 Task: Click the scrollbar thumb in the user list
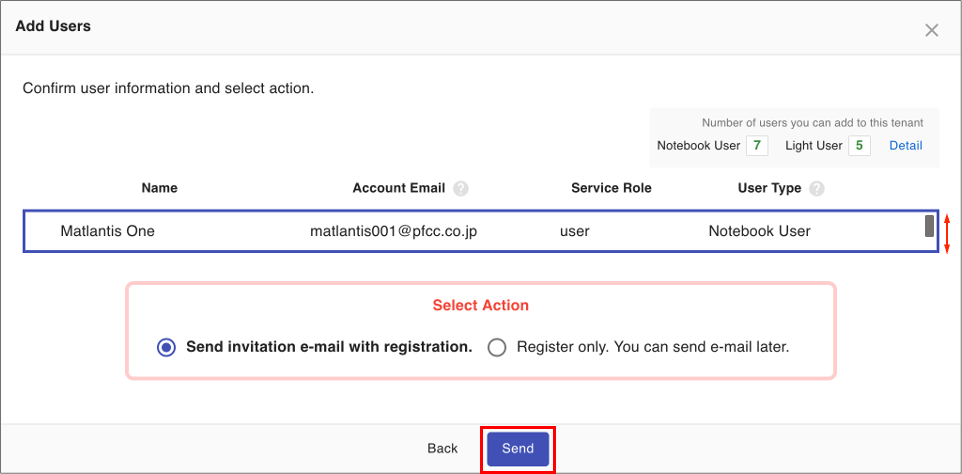pos(929,226)
